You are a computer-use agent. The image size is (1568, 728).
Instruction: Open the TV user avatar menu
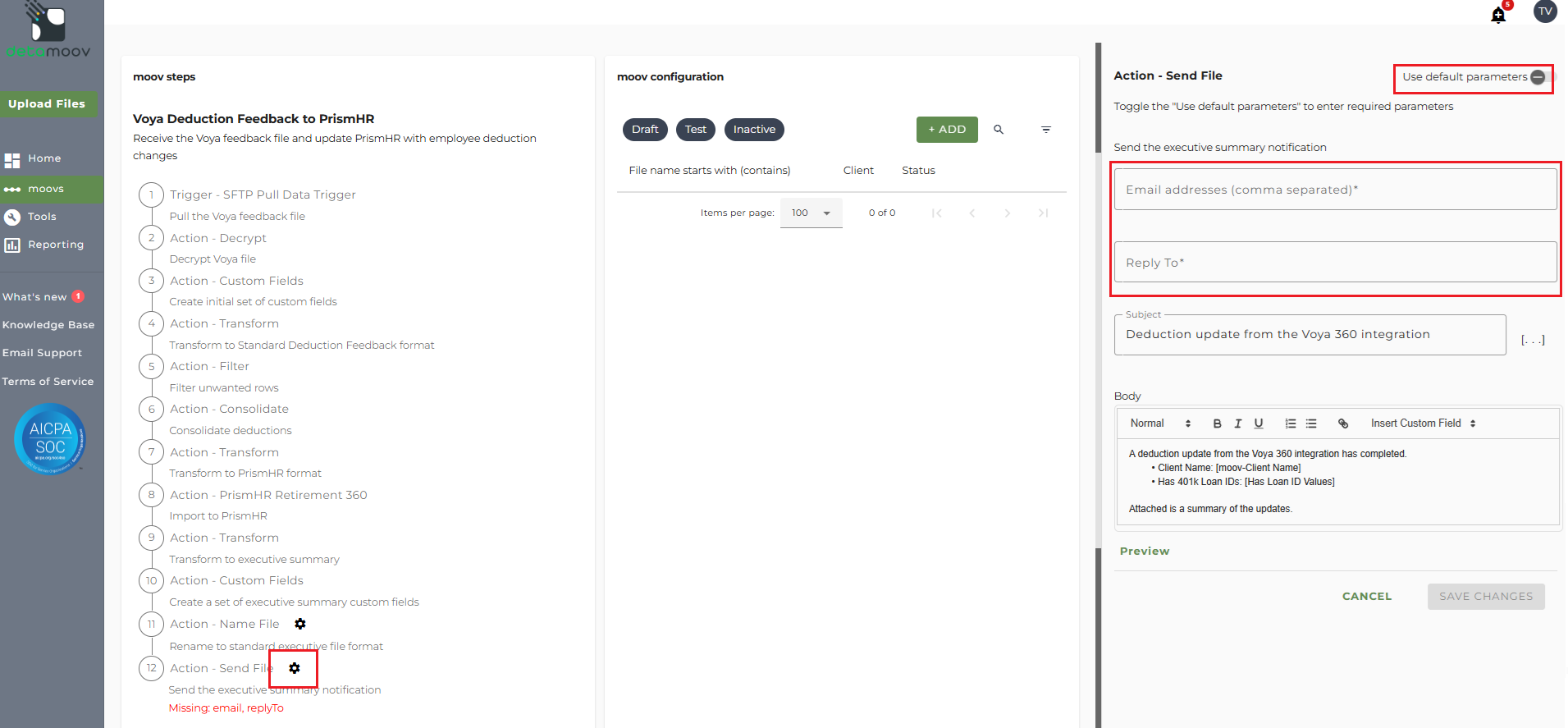tap(1545, 11)
